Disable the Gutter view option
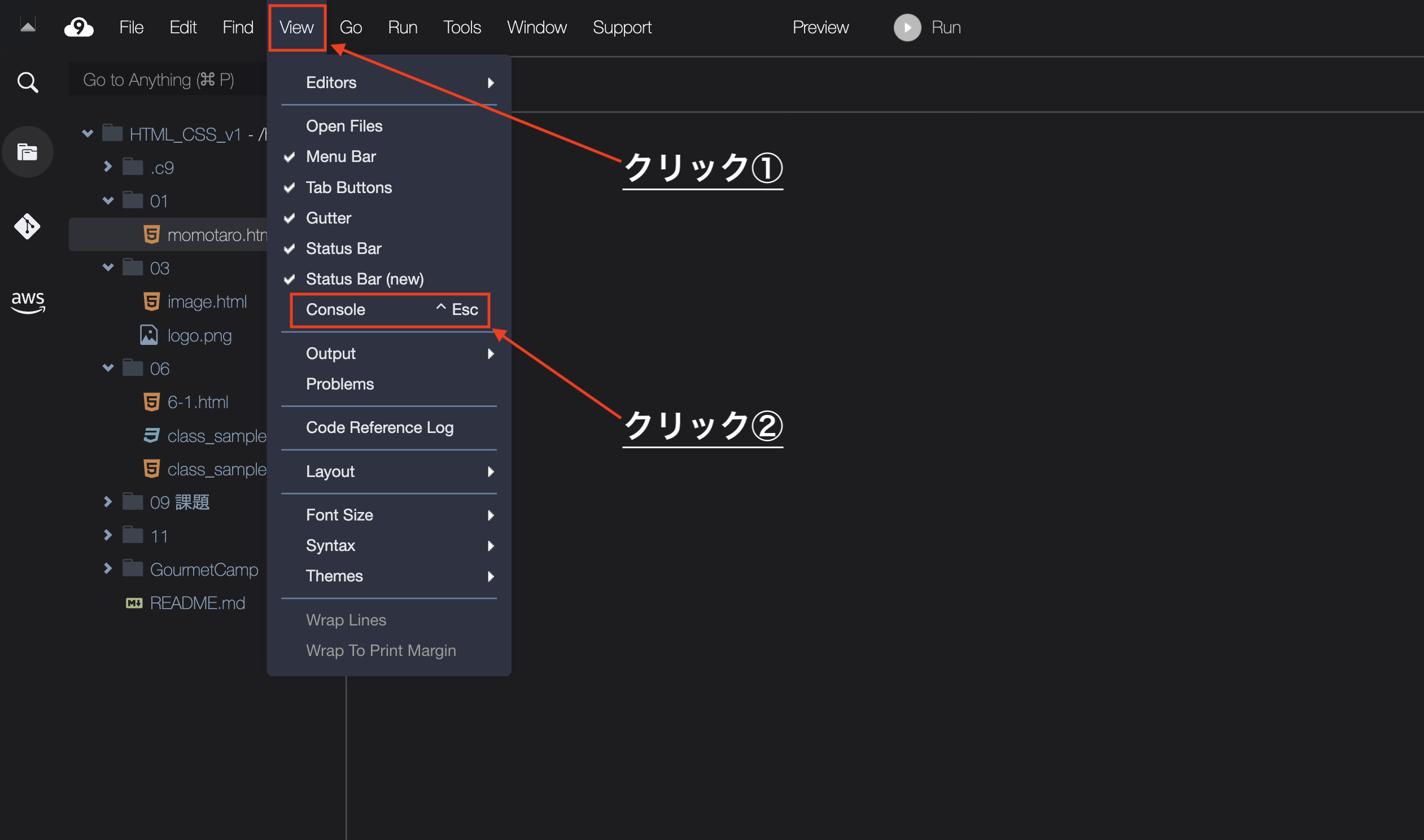This screenshot has height=840, width=1424. click(328, 218)
